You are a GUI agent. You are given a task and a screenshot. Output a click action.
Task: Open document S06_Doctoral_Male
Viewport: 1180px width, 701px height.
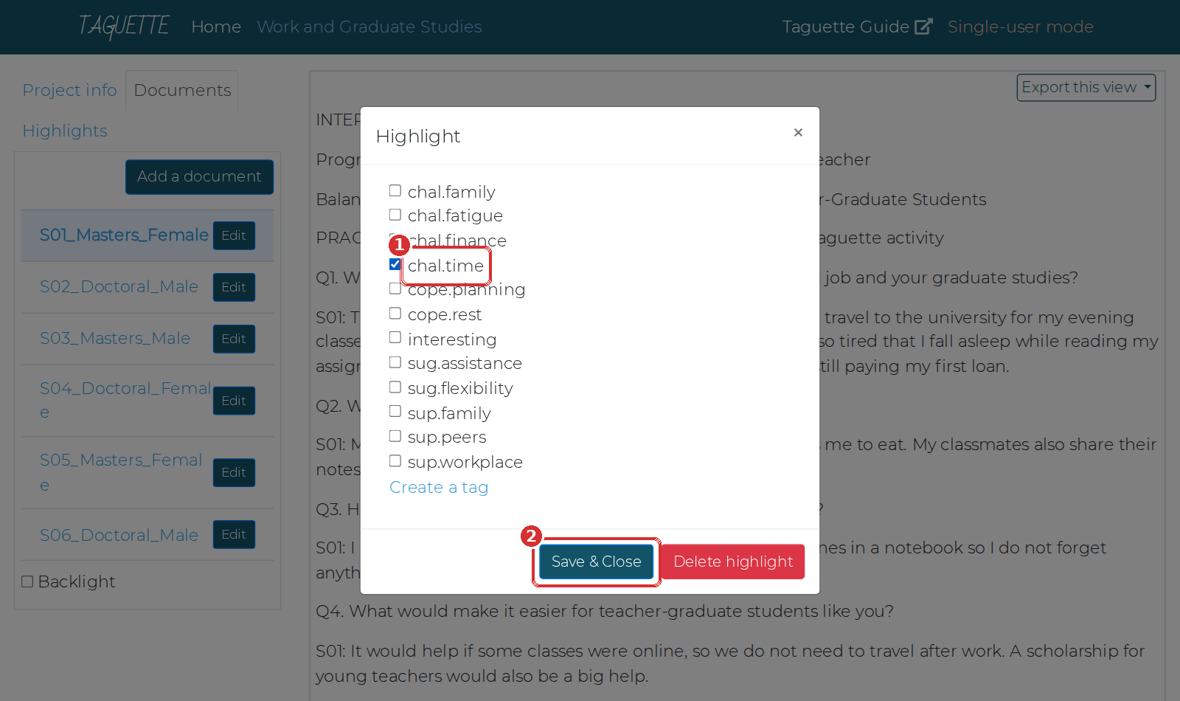point(119,535)
